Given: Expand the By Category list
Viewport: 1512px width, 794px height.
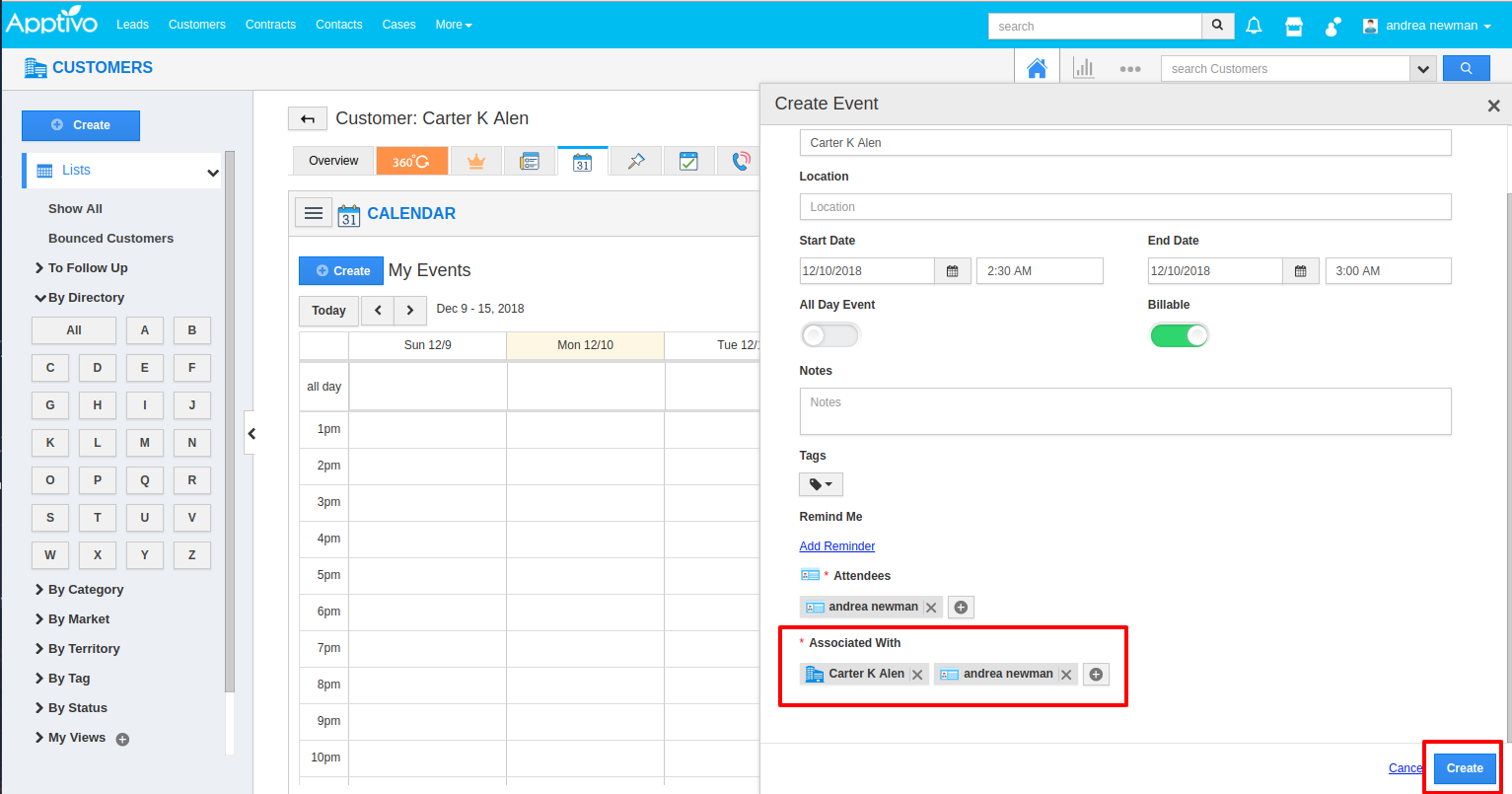Looking at the screenshot, I should point(85,590).
